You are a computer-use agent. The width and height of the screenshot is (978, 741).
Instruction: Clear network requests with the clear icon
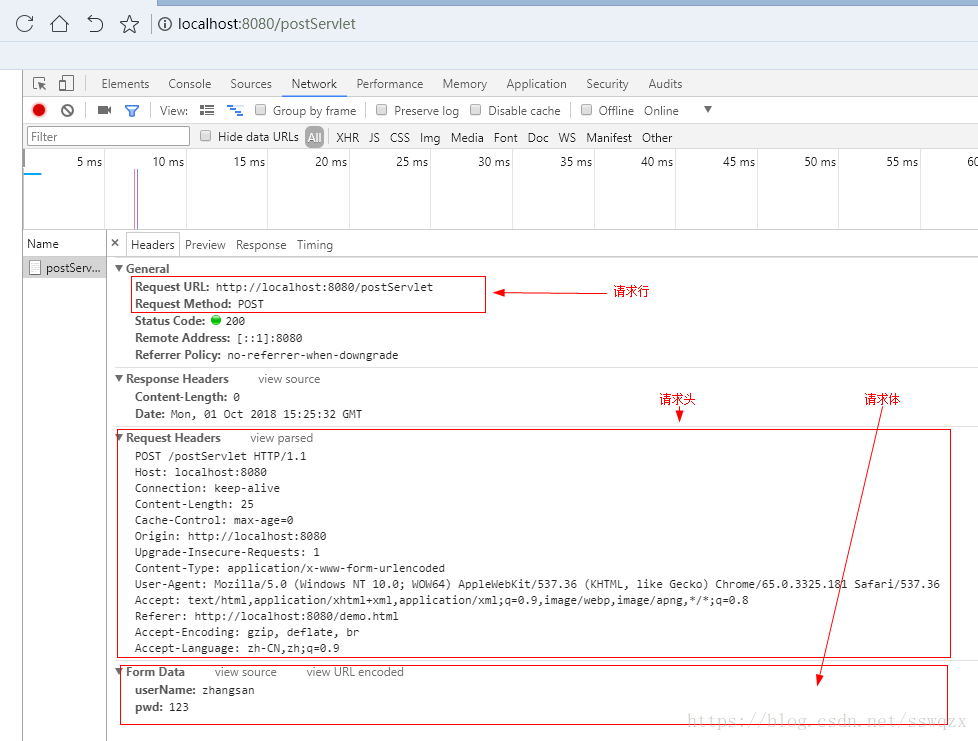pos(65,110)
